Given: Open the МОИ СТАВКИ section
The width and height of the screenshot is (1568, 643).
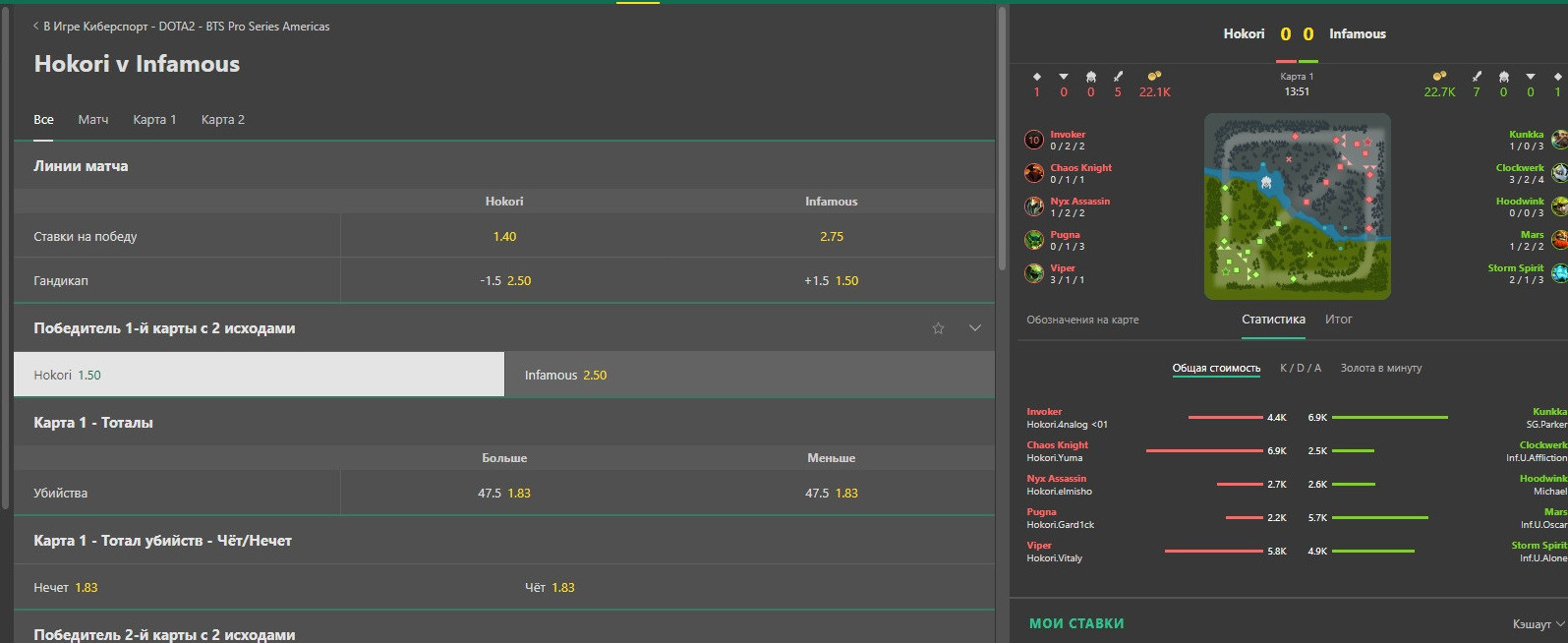Looking at the screenshot, I should pos(1076,623).
